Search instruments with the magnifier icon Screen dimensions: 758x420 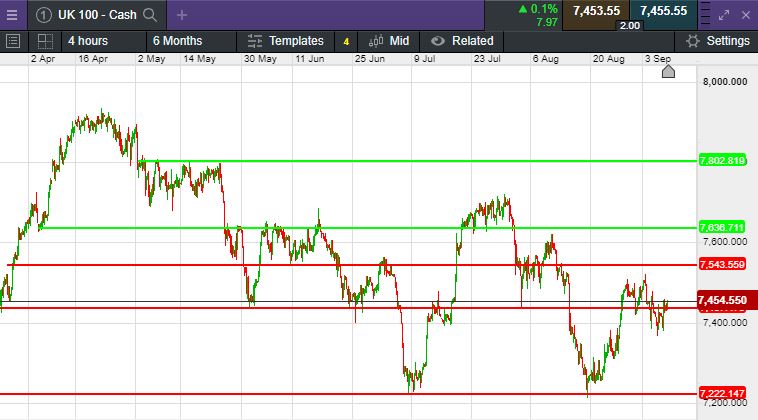click(x=150, y=15)
